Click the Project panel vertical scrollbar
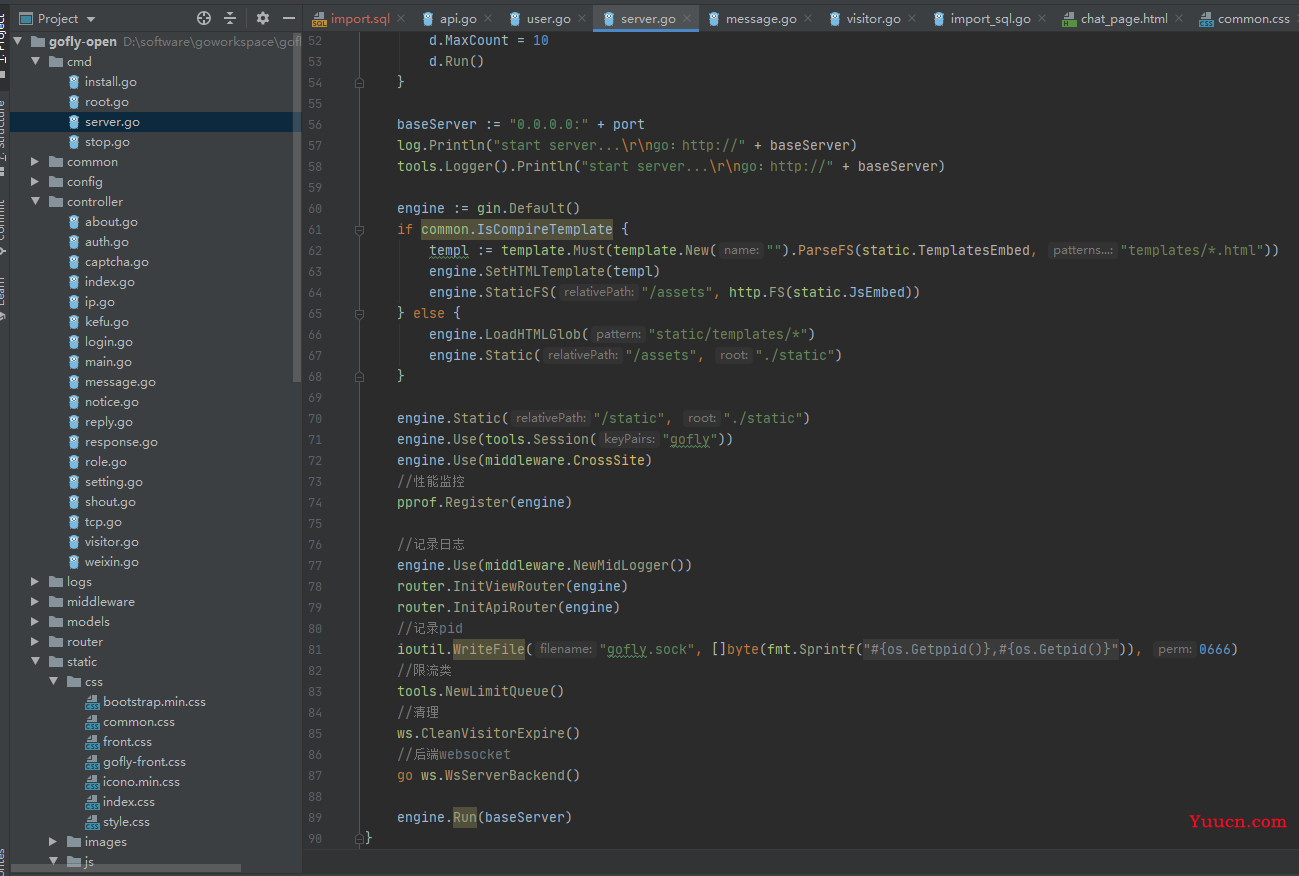Screen dimensions: 1299x876 [x=296, y=205]
